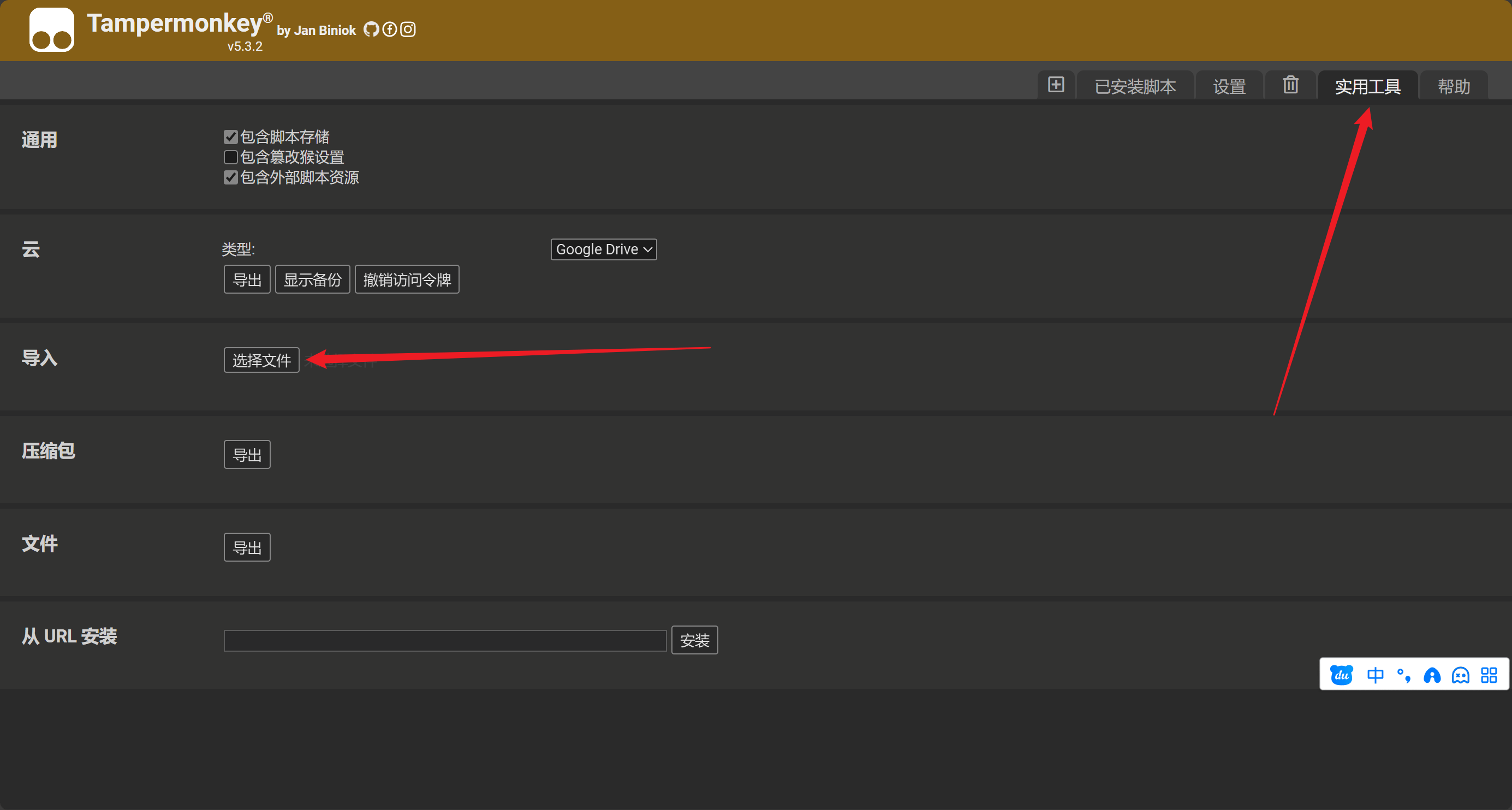Viewport: 1512px width, 810px height.
Task: Open the 帮助 tab
Action: coord(1453,87)
